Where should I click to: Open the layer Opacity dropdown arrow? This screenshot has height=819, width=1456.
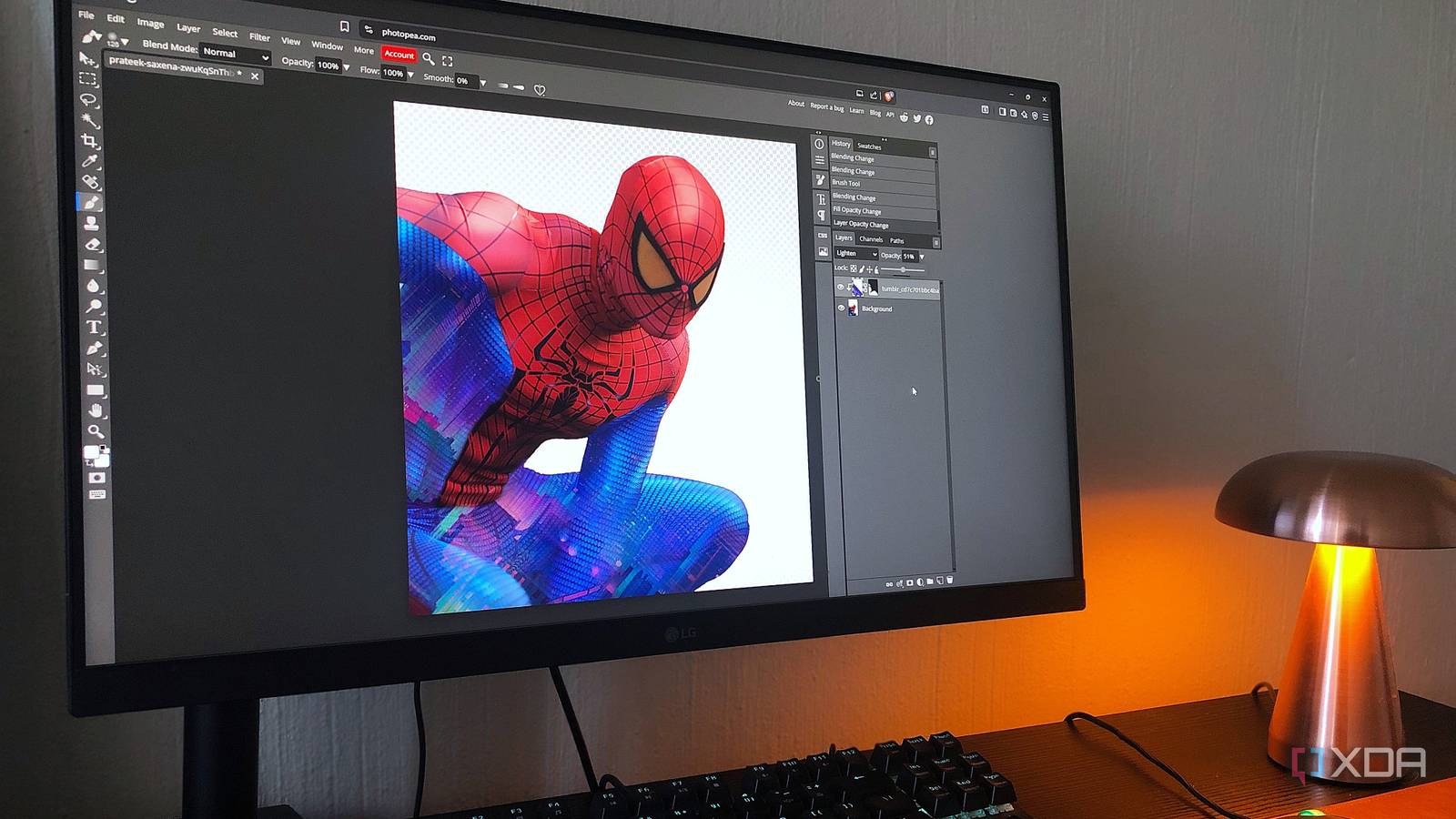tap(922, 257)
